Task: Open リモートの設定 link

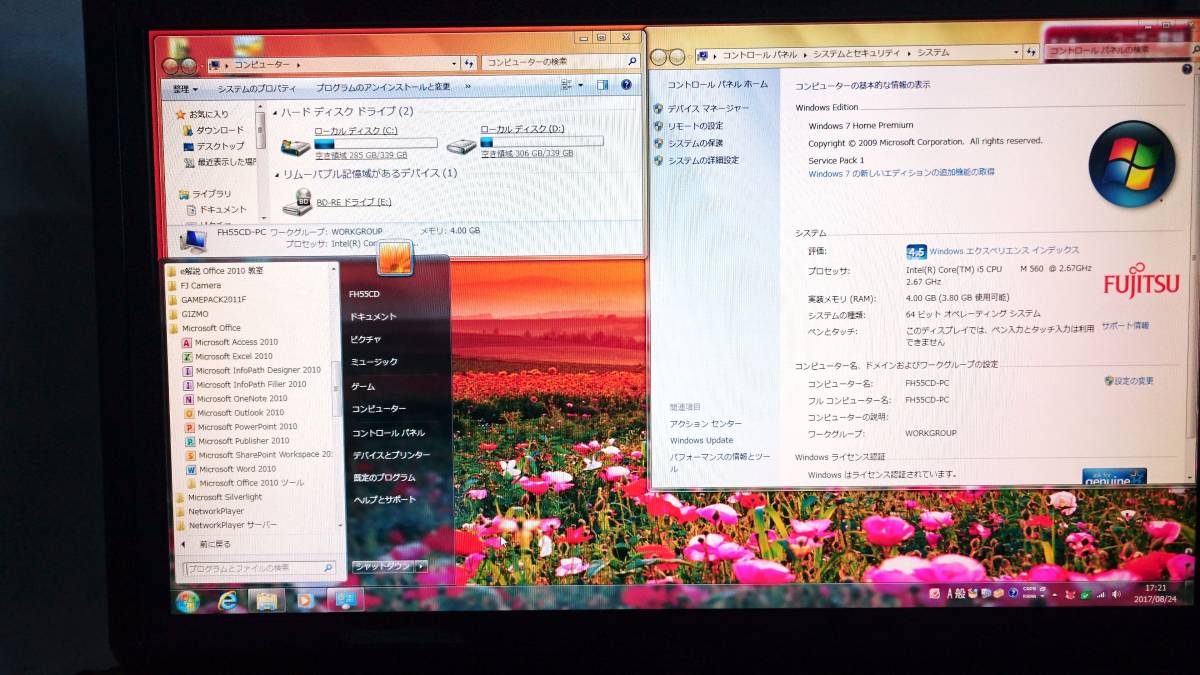Action: [688, 126]
